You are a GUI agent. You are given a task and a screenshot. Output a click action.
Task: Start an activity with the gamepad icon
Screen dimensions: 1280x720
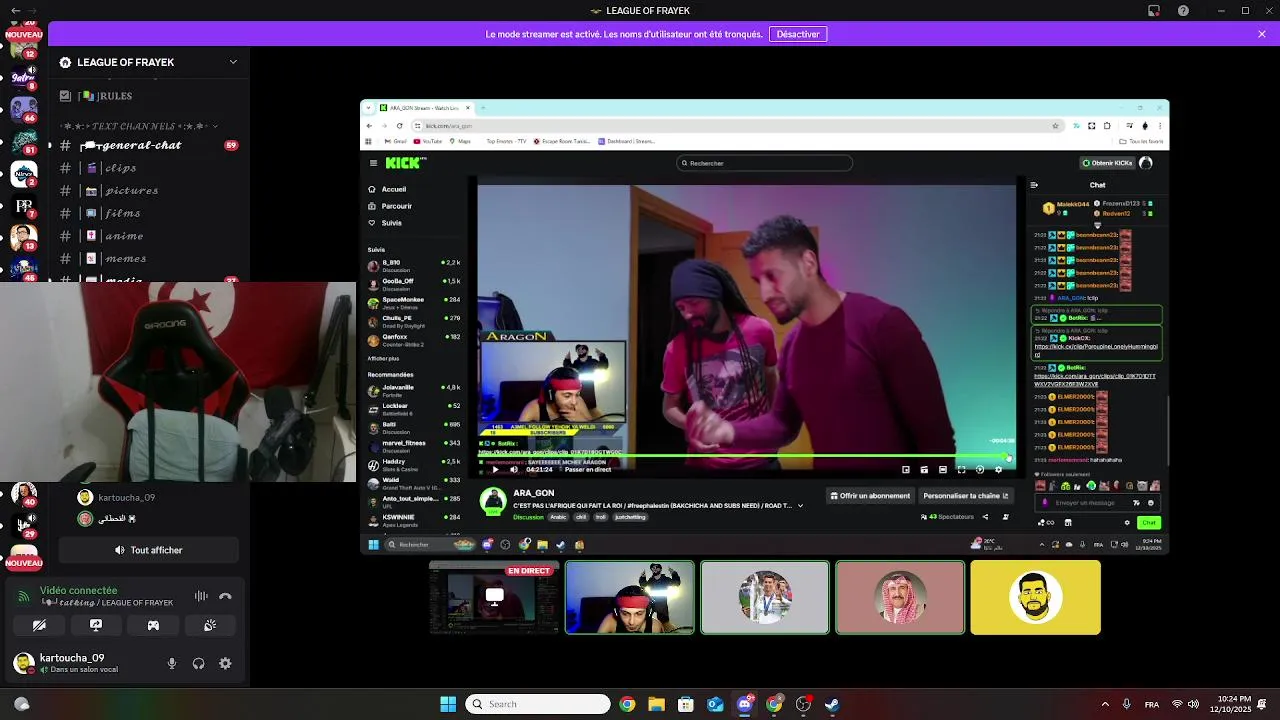coord(153,625)
